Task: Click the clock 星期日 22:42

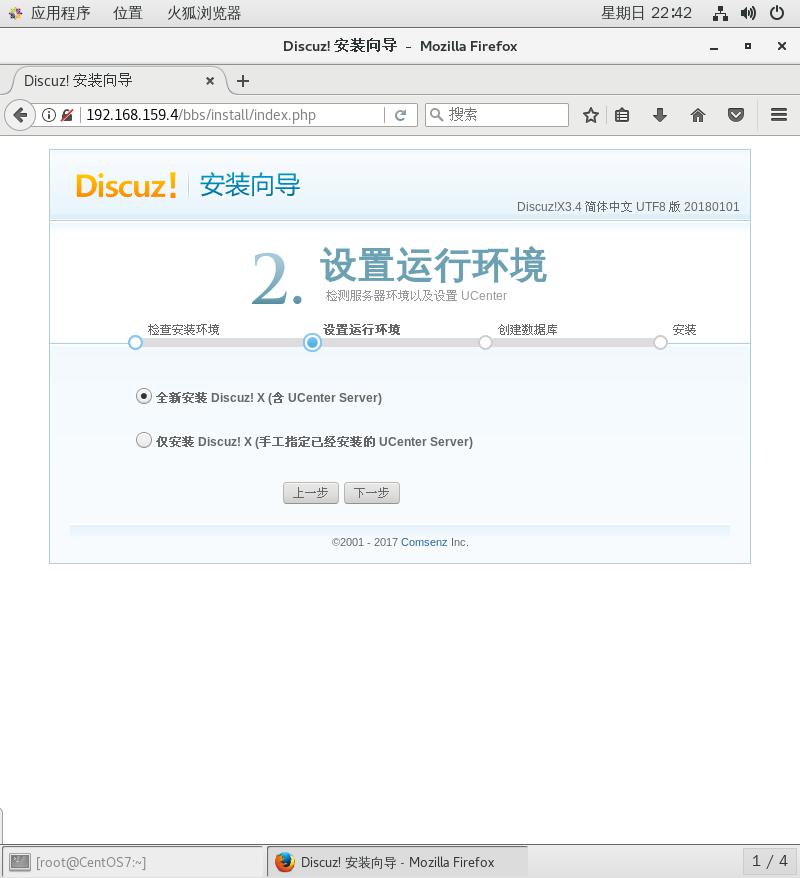Action: point(646,13)
